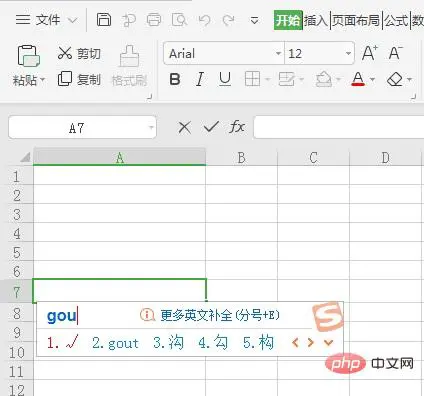Image resolution: width=424 pixels, height=396 pixels.
Task: Toggle Underline formatting
Action: tap(225, 79)
